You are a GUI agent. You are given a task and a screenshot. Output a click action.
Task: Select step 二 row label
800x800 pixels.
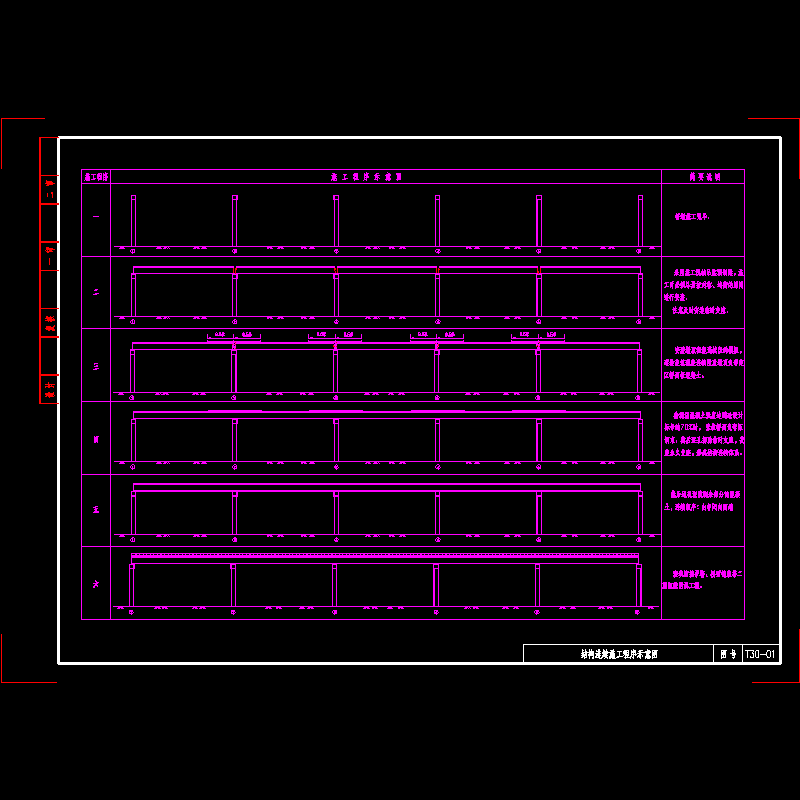point(96,292)
